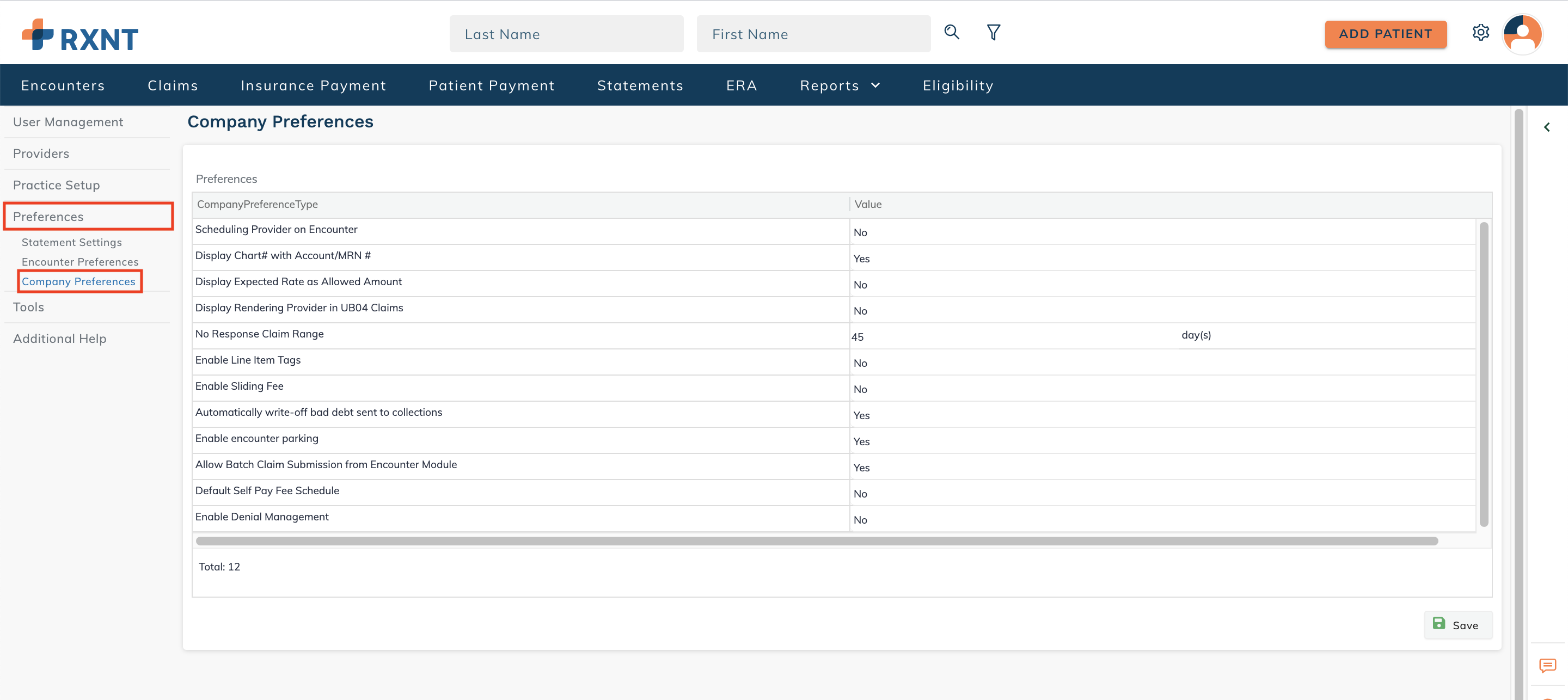Screen dimensions: 1568x700
Task: Open Company Preferences link
Action: click(78, 281)
